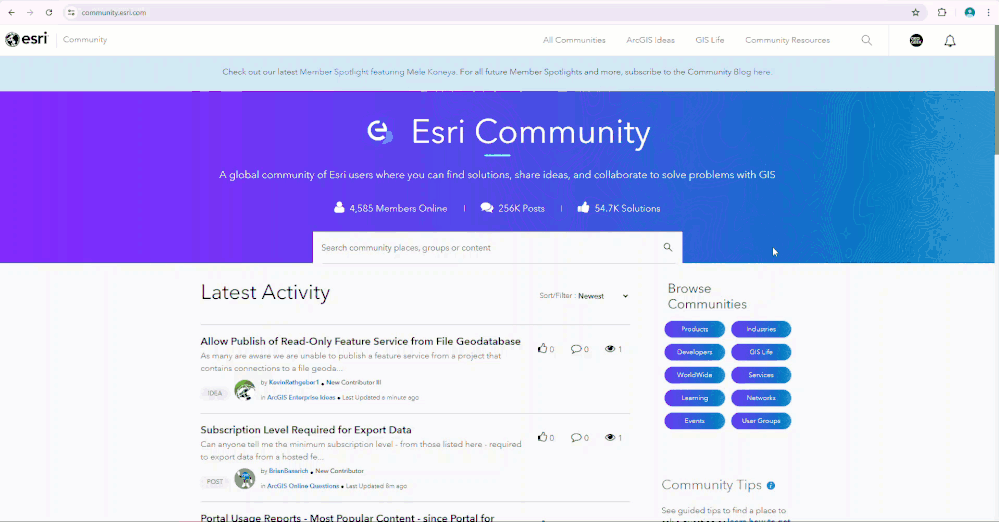Click the Solutions thumbs-up icon
This screenshot has height=522, width=999.
click(x=583, y=207)
